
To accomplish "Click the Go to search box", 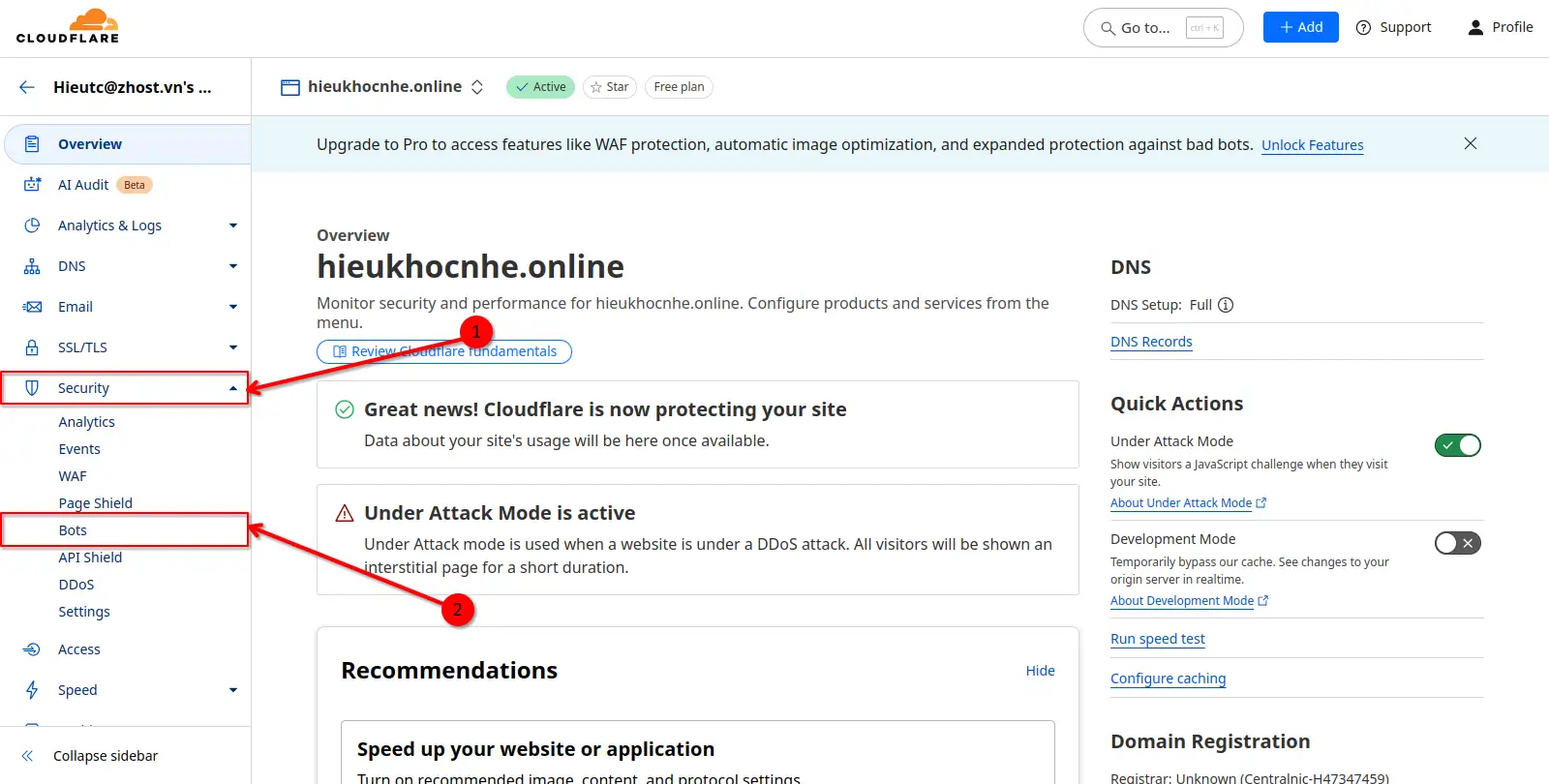I will pyautogui.click(x=1162, y=28).
